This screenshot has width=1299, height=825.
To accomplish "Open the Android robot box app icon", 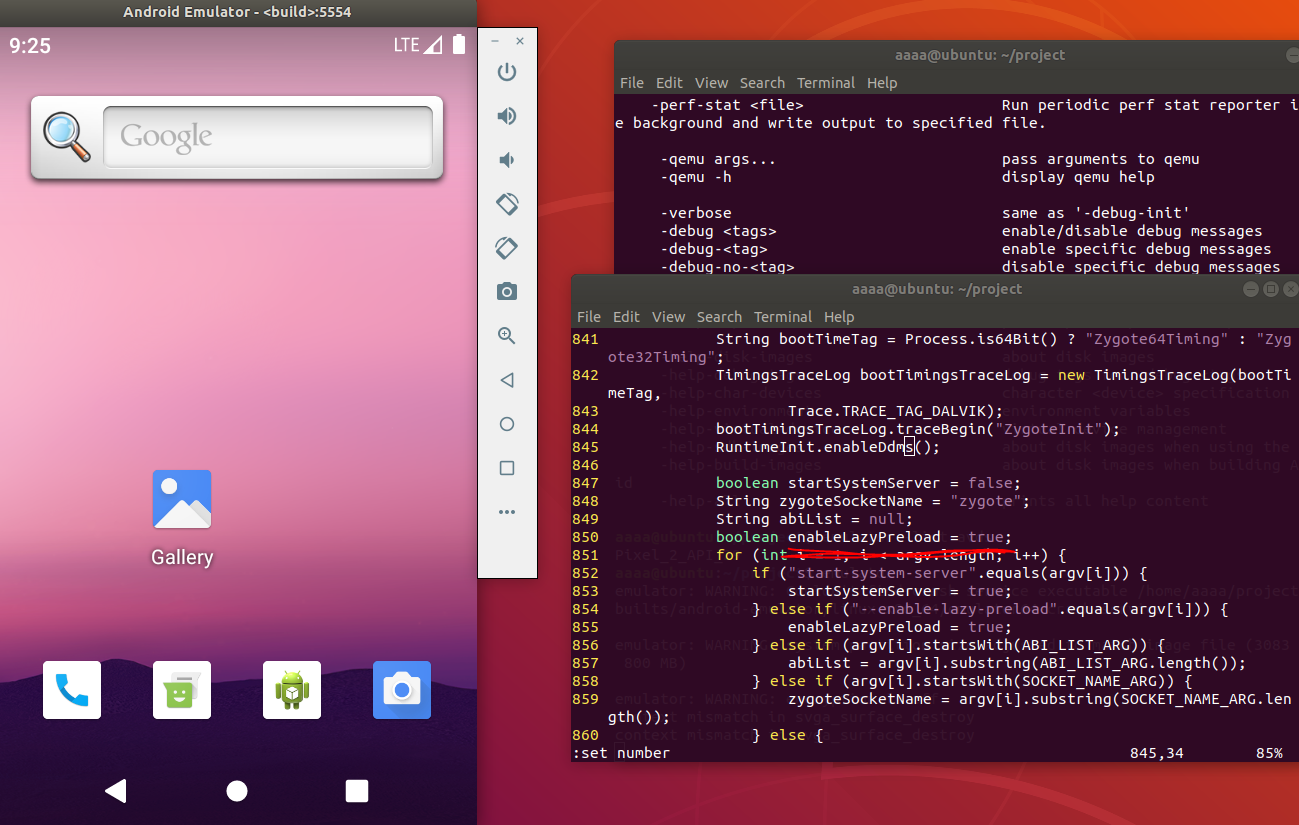I will (x=292, y=690).
